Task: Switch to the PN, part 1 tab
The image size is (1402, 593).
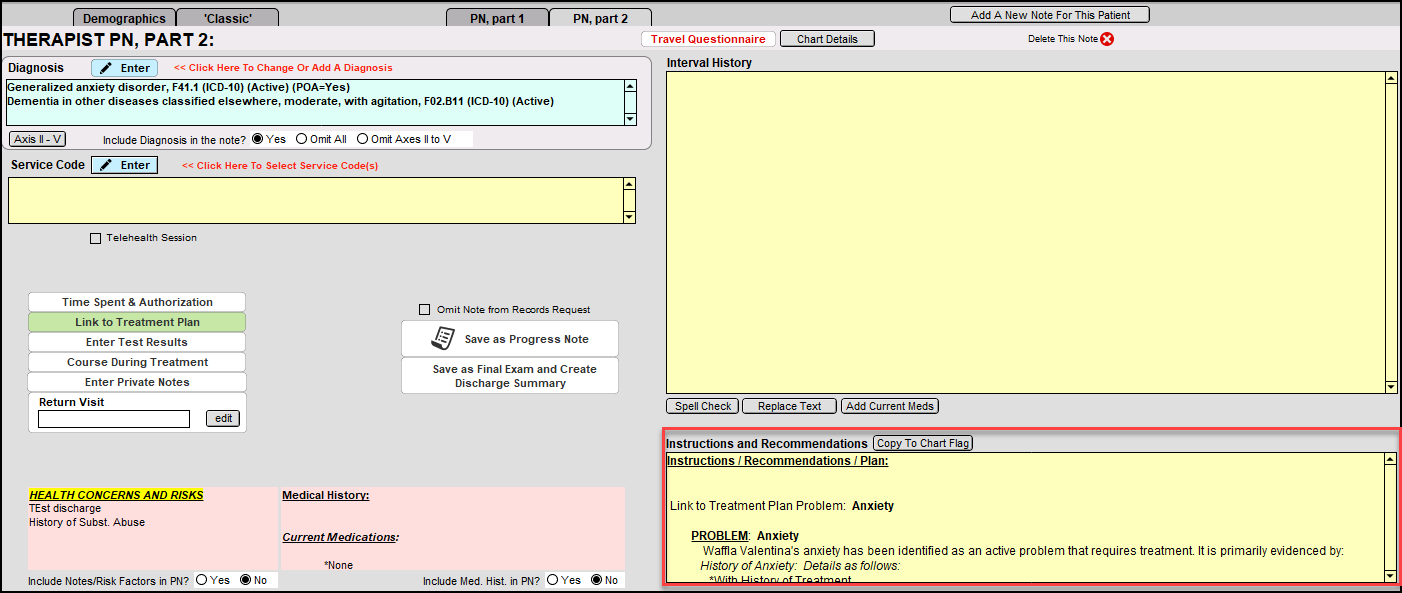Action: pos(497,17)
